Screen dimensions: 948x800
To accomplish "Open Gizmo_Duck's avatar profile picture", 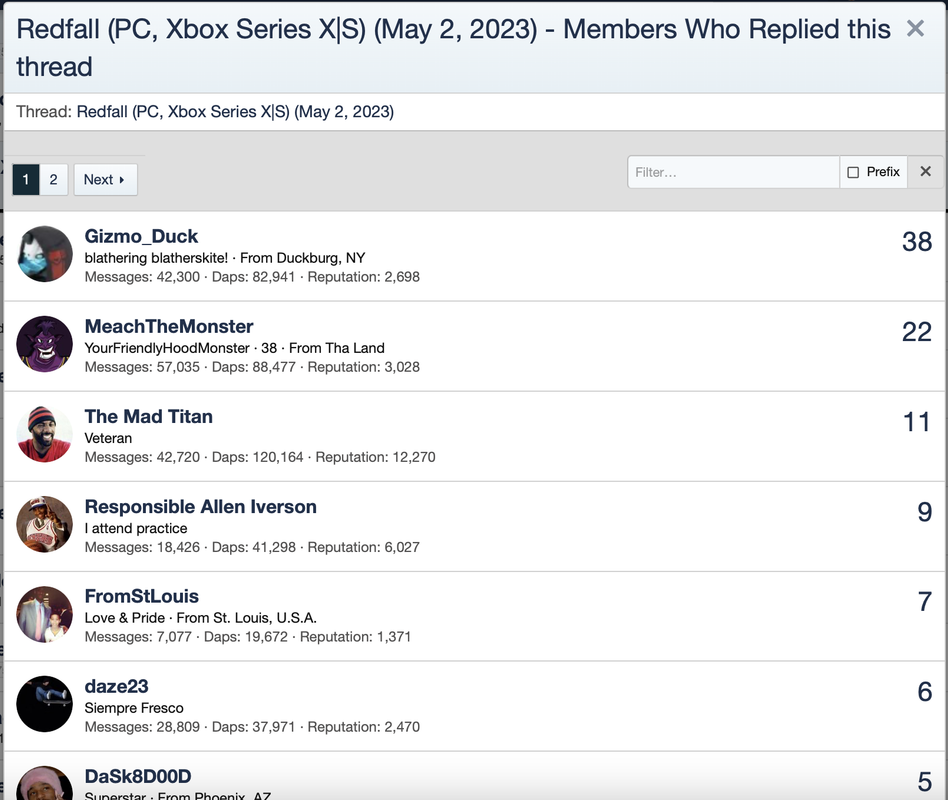I will tap(45, 254).
